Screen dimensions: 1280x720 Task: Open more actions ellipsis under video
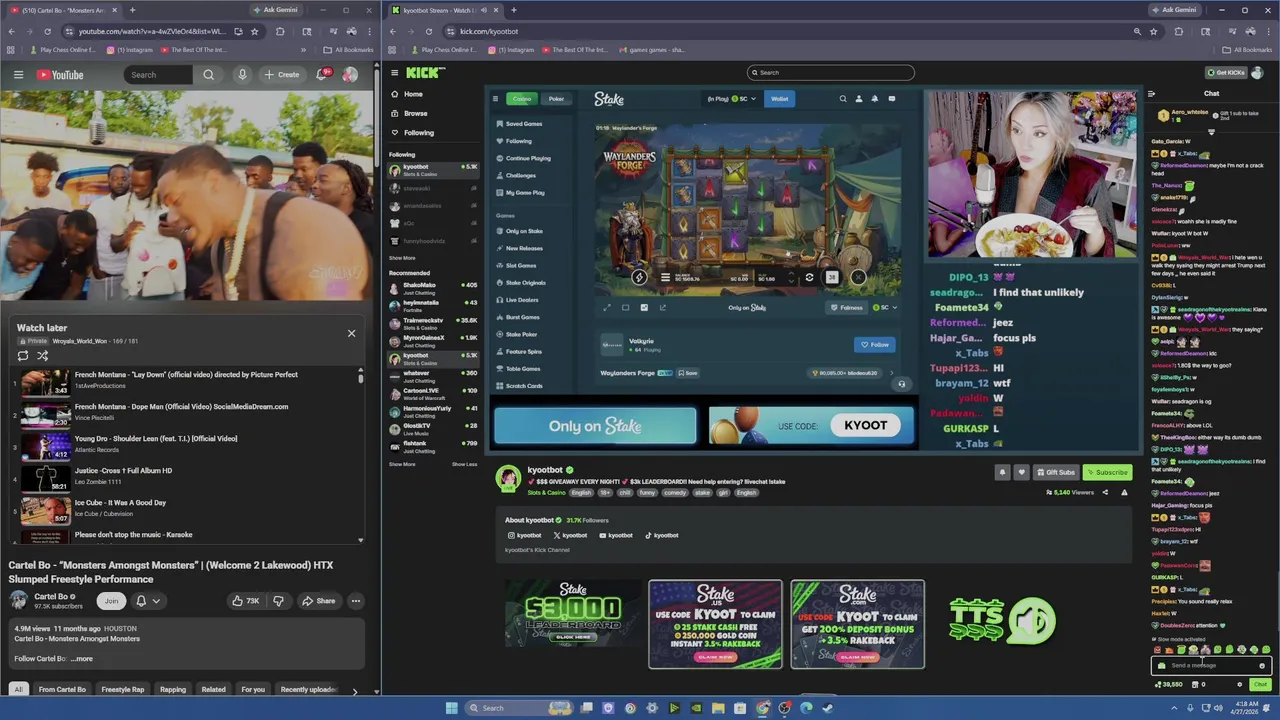click(355, 601)
